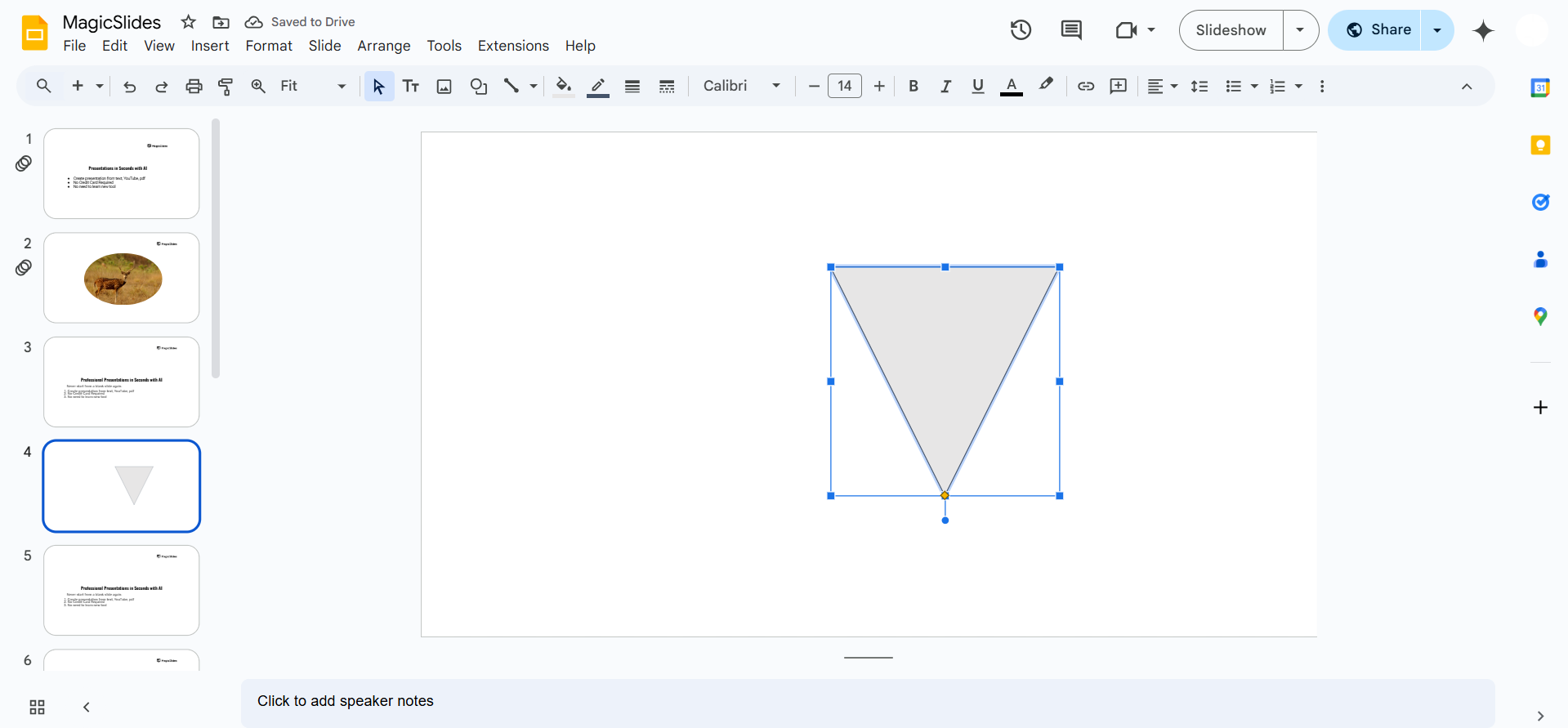Toggle underline formatting
Screen dimensions: 1568x728
tap(977, 86)
